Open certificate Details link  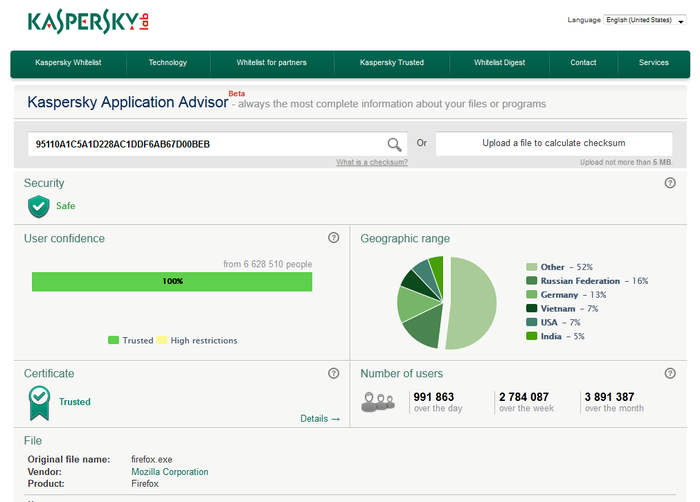320,418
